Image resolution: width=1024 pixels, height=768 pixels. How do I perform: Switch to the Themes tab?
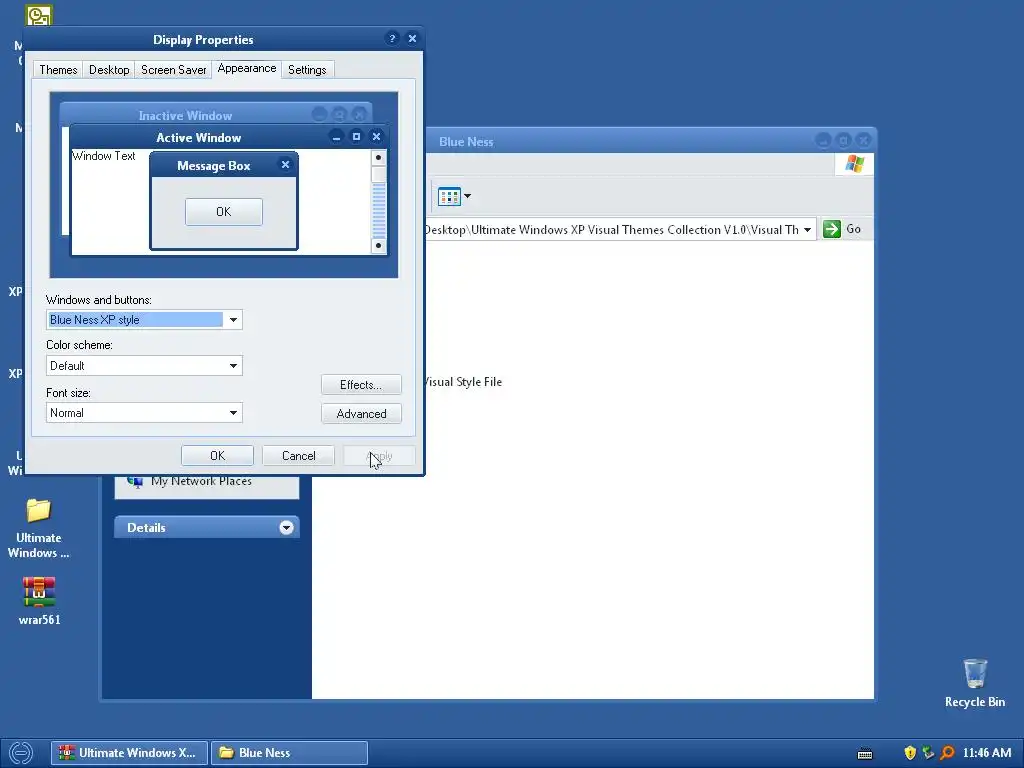(58, 70)
